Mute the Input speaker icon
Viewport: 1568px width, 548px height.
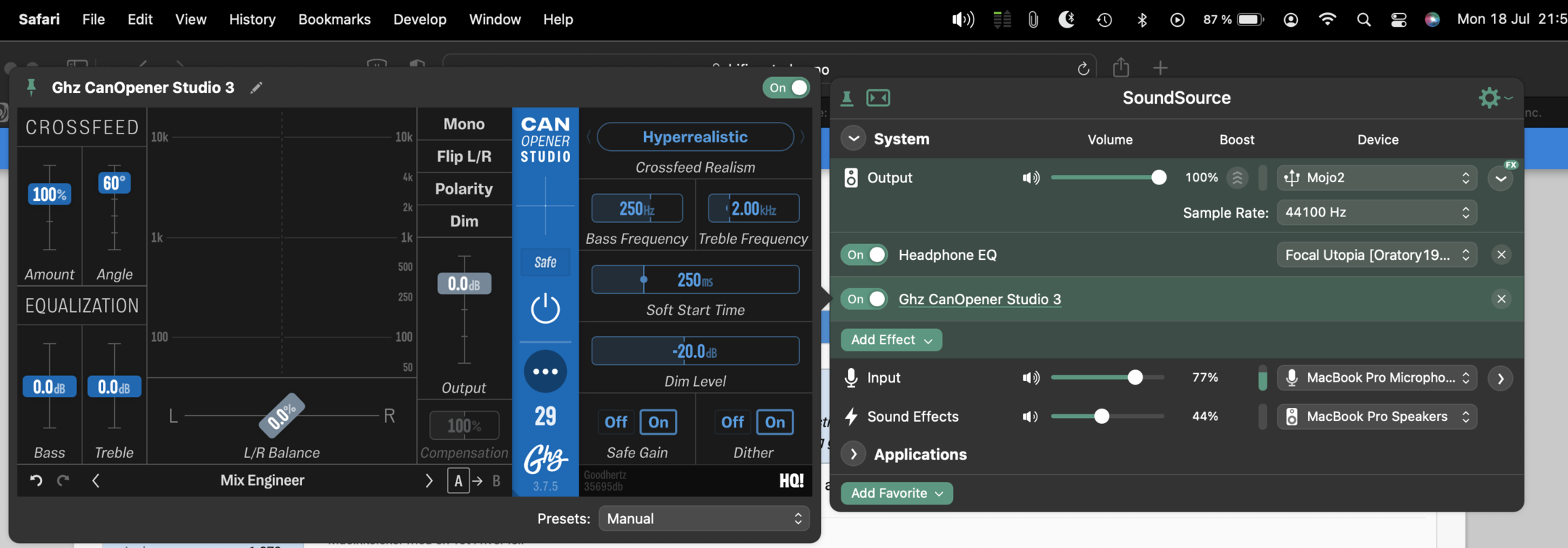[1030, 377]
